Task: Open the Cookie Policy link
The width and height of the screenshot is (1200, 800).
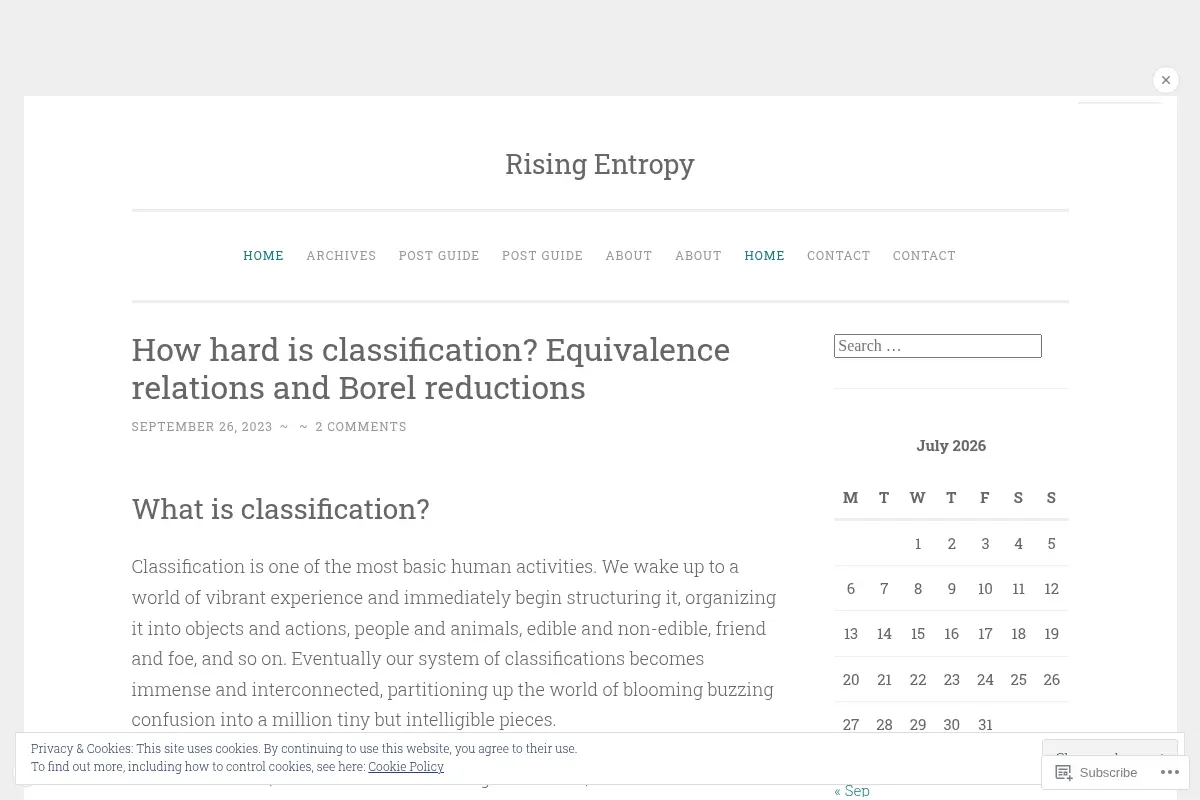Action: tap(406, 766)
